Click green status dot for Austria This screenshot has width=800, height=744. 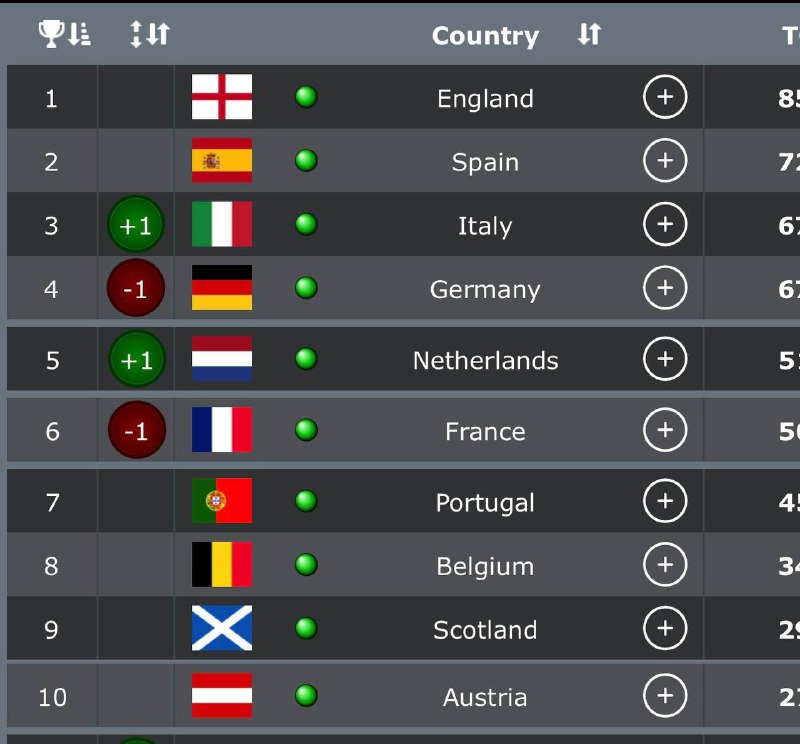tap(306, 696)
